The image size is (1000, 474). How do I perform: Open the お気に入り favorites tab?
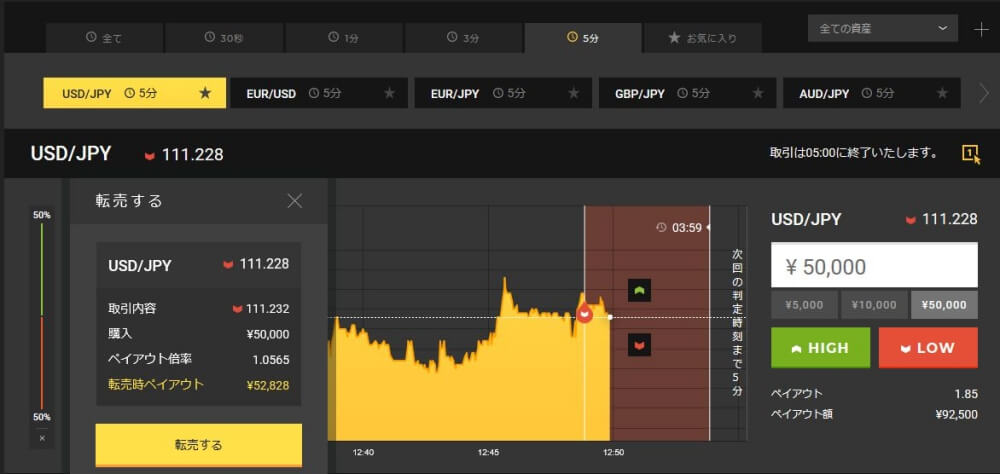click(x=702, y=38)
